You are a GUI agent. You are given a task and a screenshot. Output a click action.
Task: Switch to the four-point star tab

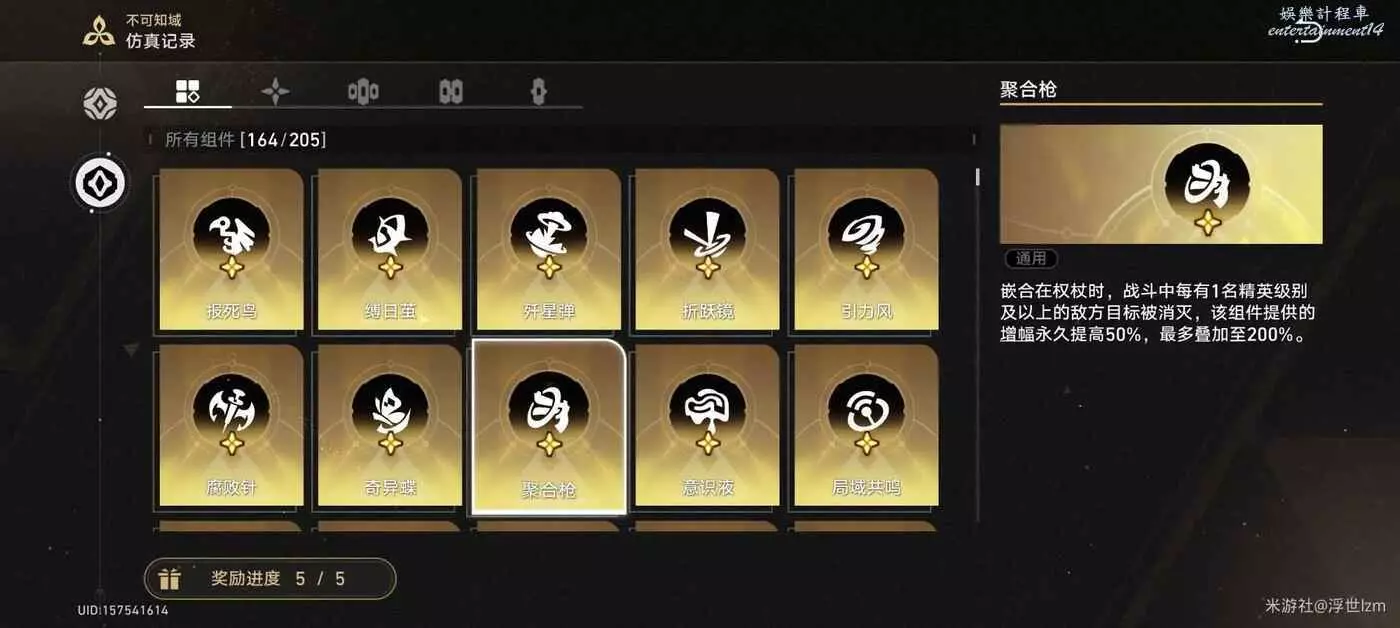(275, 92)
